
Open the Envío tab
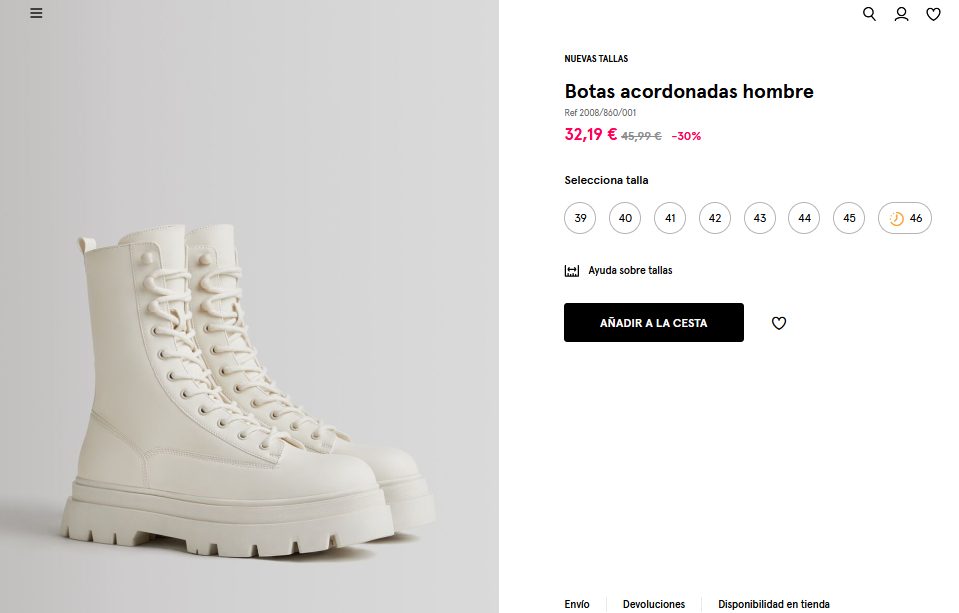coord(577,604)
